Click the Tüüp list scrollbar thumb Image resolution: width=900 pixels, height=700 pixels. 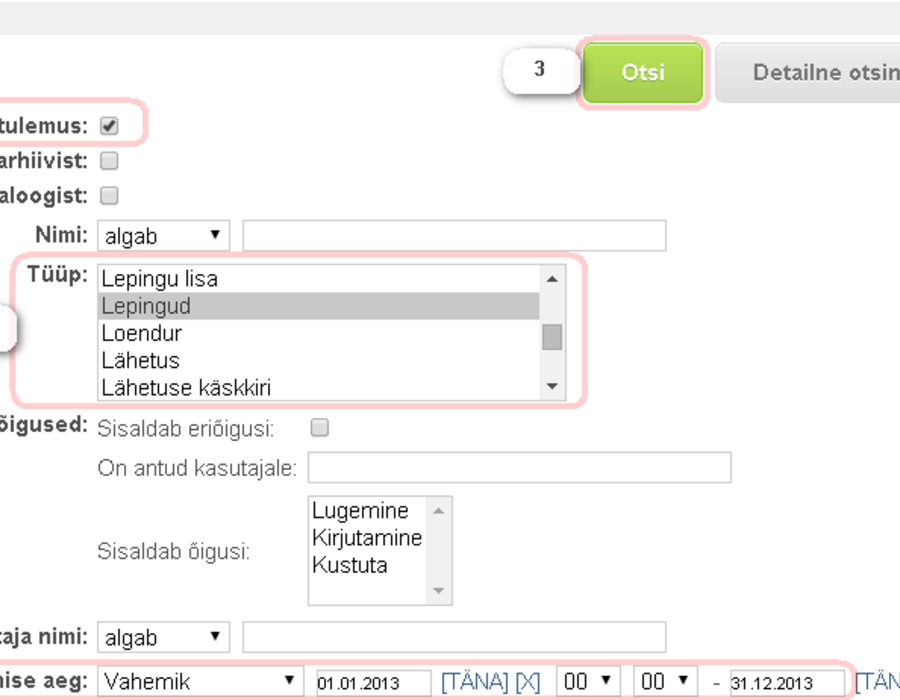coord(552,337)
